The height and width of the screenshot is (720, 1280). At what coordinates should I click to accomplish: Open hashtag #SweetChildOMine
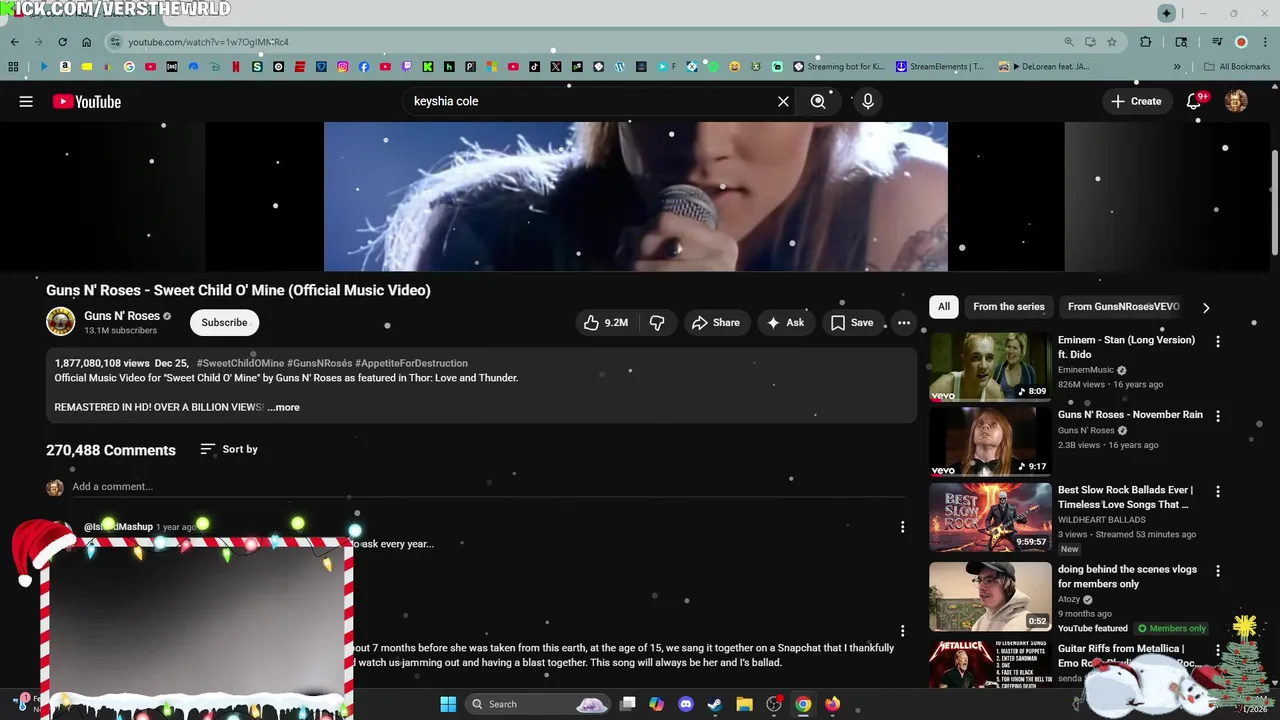pyautogui.click(x=240, y=363)
